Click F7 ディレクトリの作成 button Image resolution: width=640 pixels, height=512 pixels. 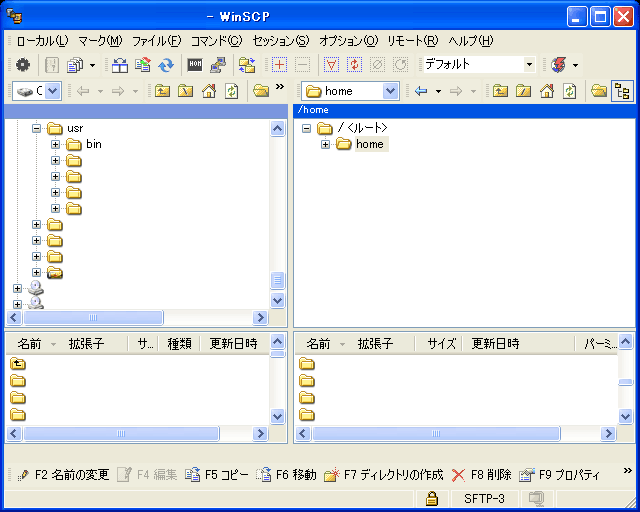(x=384, y=475)
